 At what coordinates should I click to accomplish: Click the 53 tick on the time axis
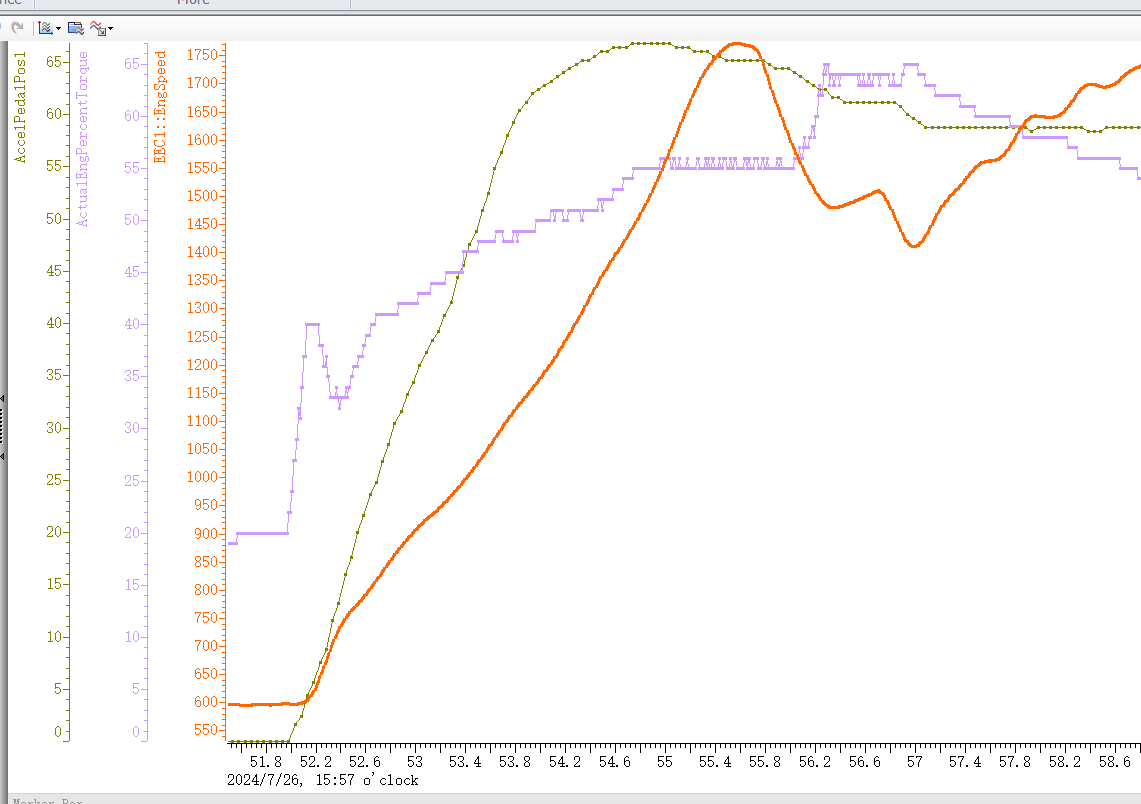(x=415, y=762)
